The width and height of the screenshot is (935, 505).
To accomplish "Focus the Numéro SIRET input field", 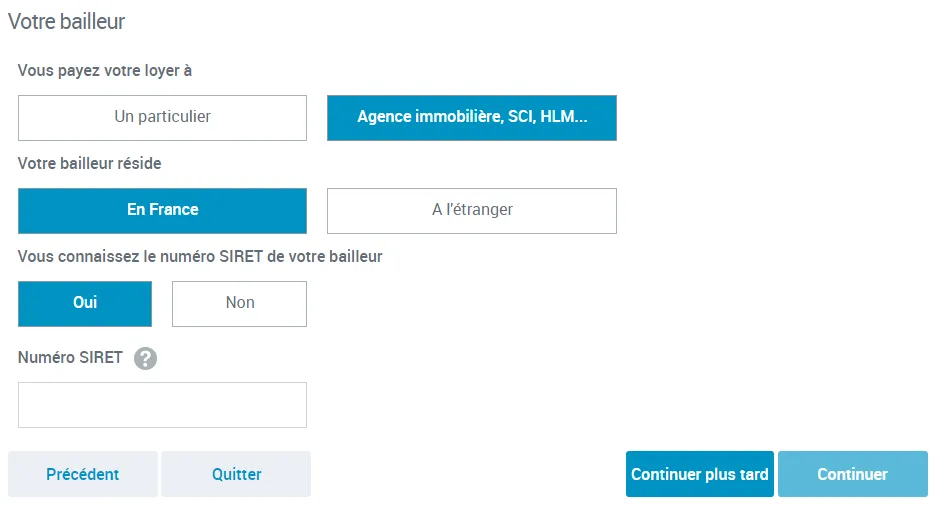I will (x=162, y=405).
